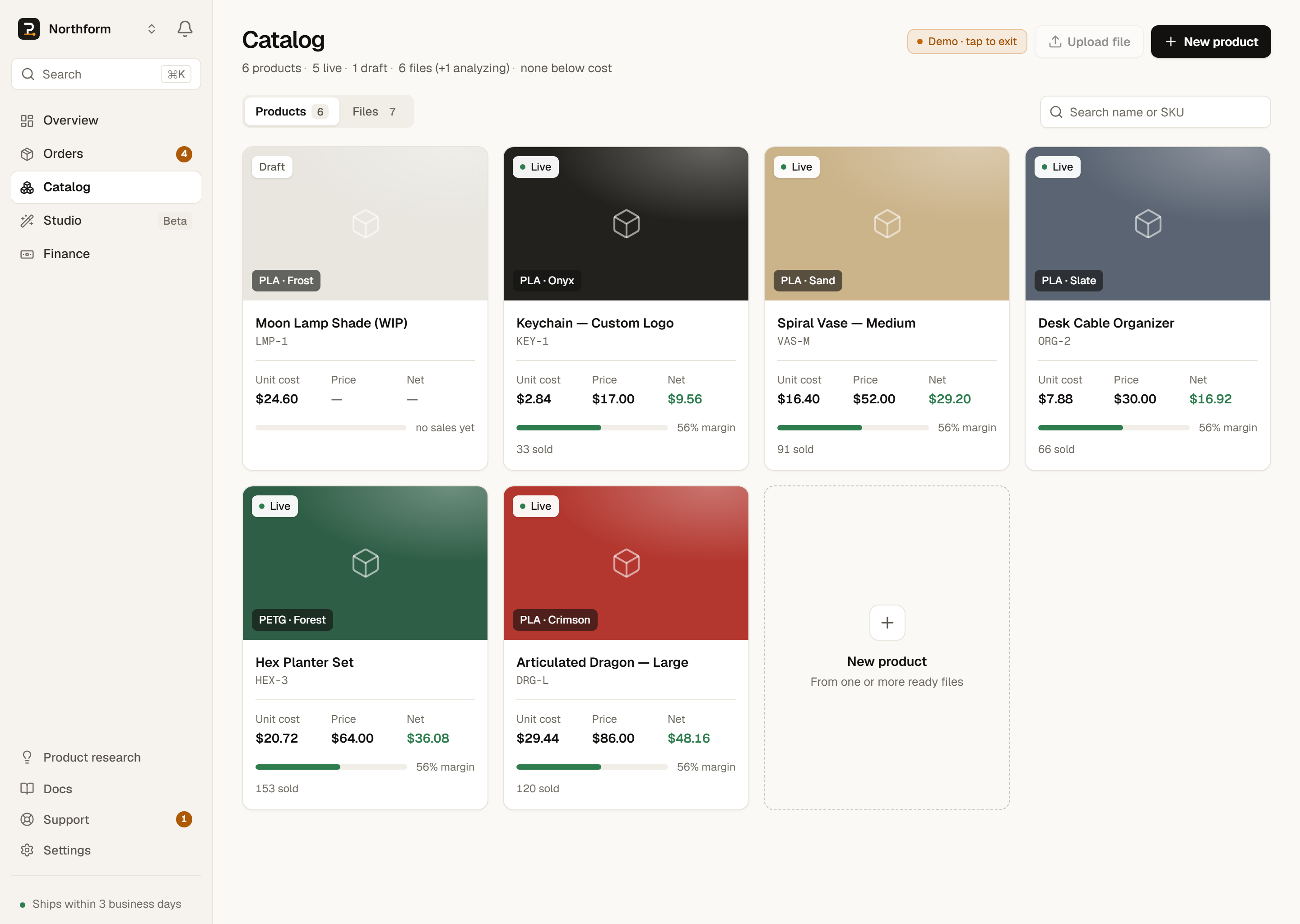Click 'Ships within 3 business days' status

tap(101, 904)
